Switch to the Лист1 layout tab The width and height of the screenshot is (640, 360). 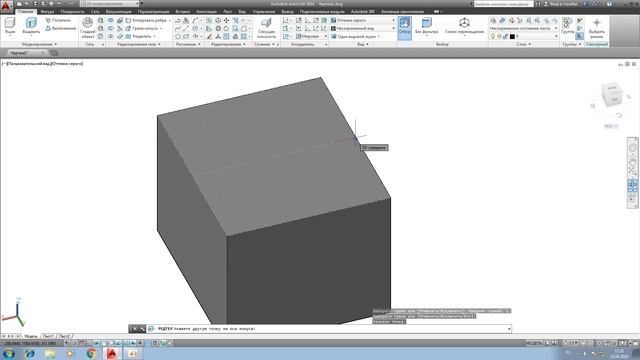tap(49, 336)
